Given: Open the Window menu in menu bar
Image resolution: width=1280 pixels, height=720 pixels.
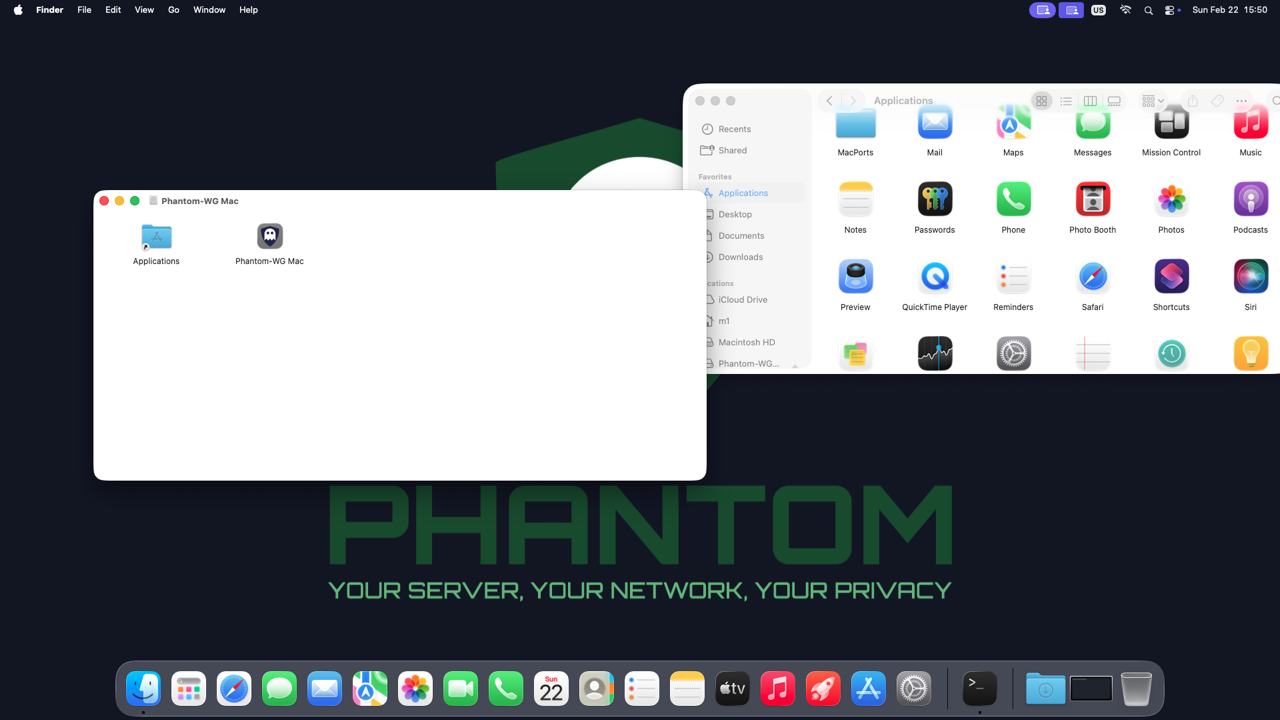Looking at the screenshot, I should click(x=209, y=10).
